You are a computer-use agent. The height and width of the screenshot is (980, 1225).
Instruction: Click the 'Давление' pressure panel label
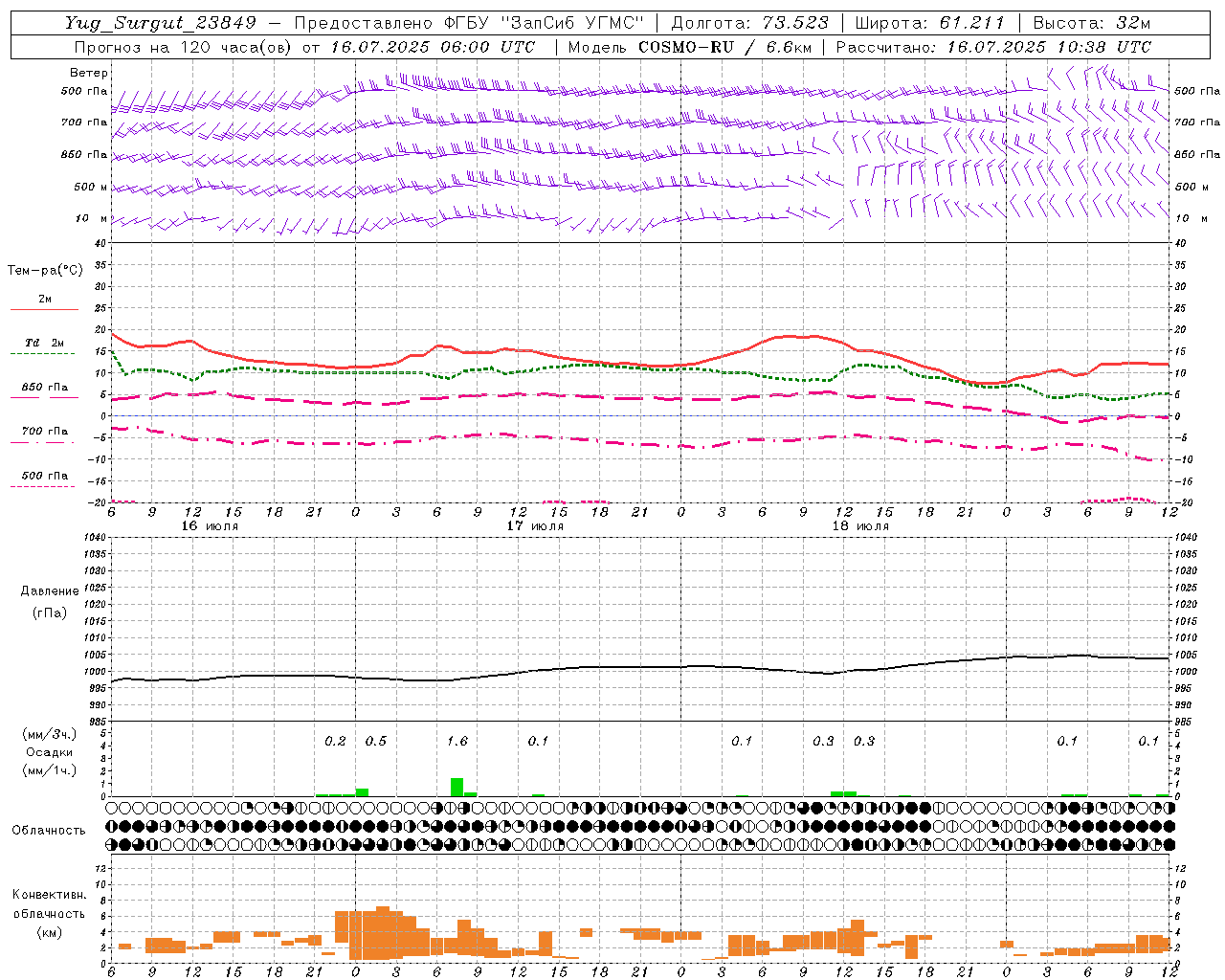pos(50,591)
